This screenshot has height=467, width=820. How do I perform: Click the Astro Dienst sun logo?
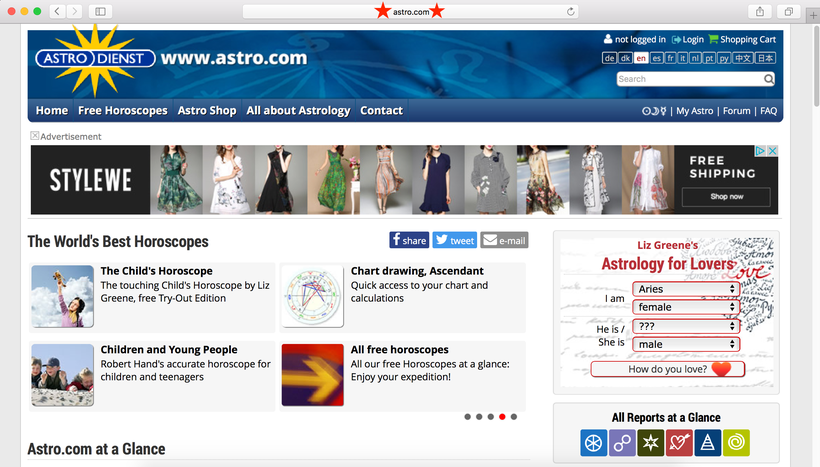95,59
